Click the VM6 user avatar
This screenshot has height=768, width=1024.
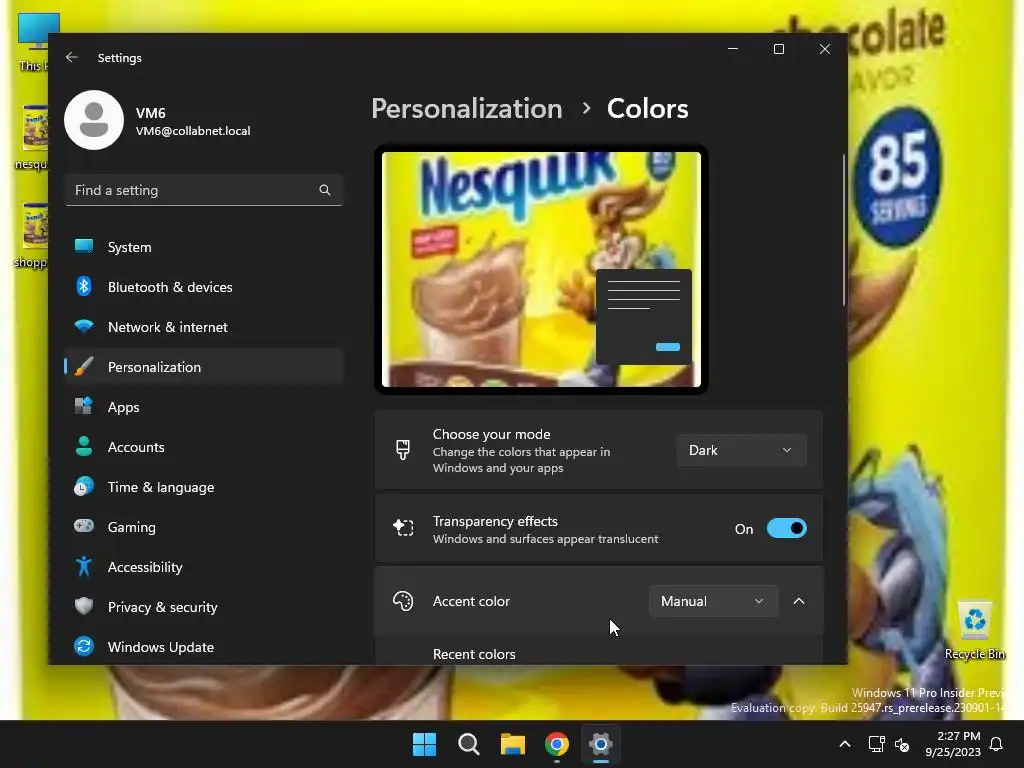point(94,120)
